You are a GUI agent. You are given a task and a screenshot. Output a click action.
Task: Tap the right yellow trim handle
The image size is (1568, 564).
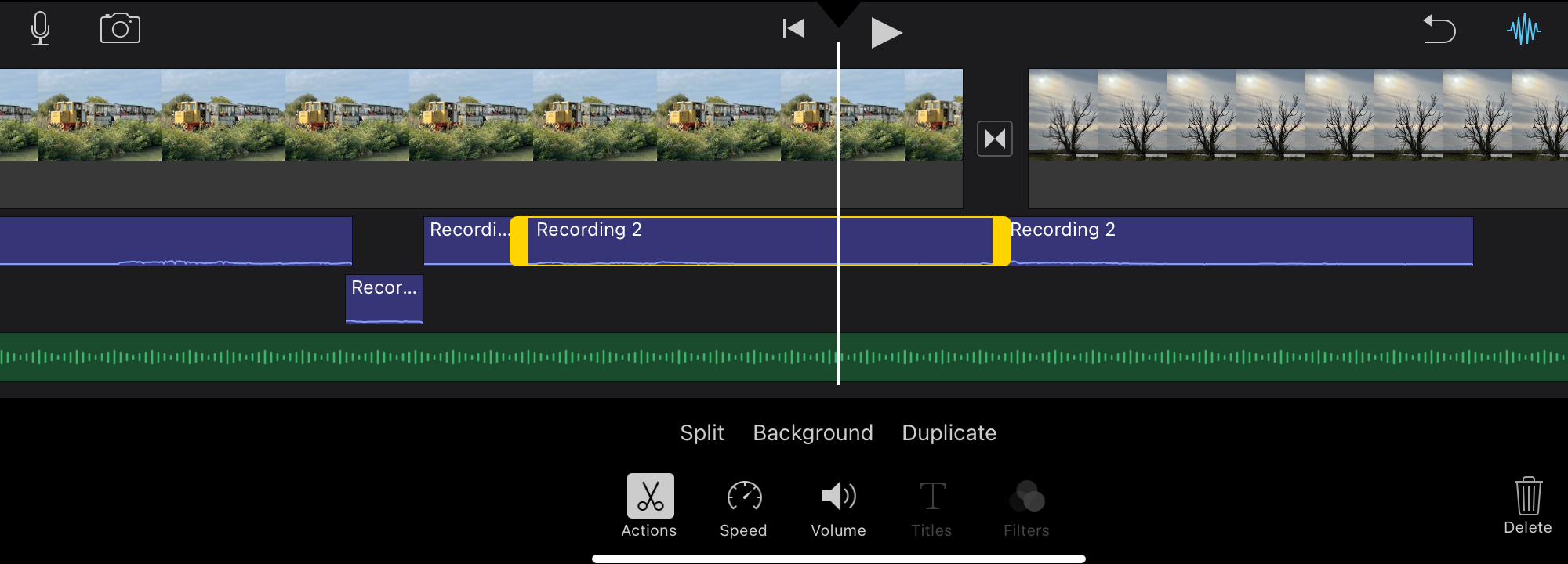click(x=1002, y=241)
